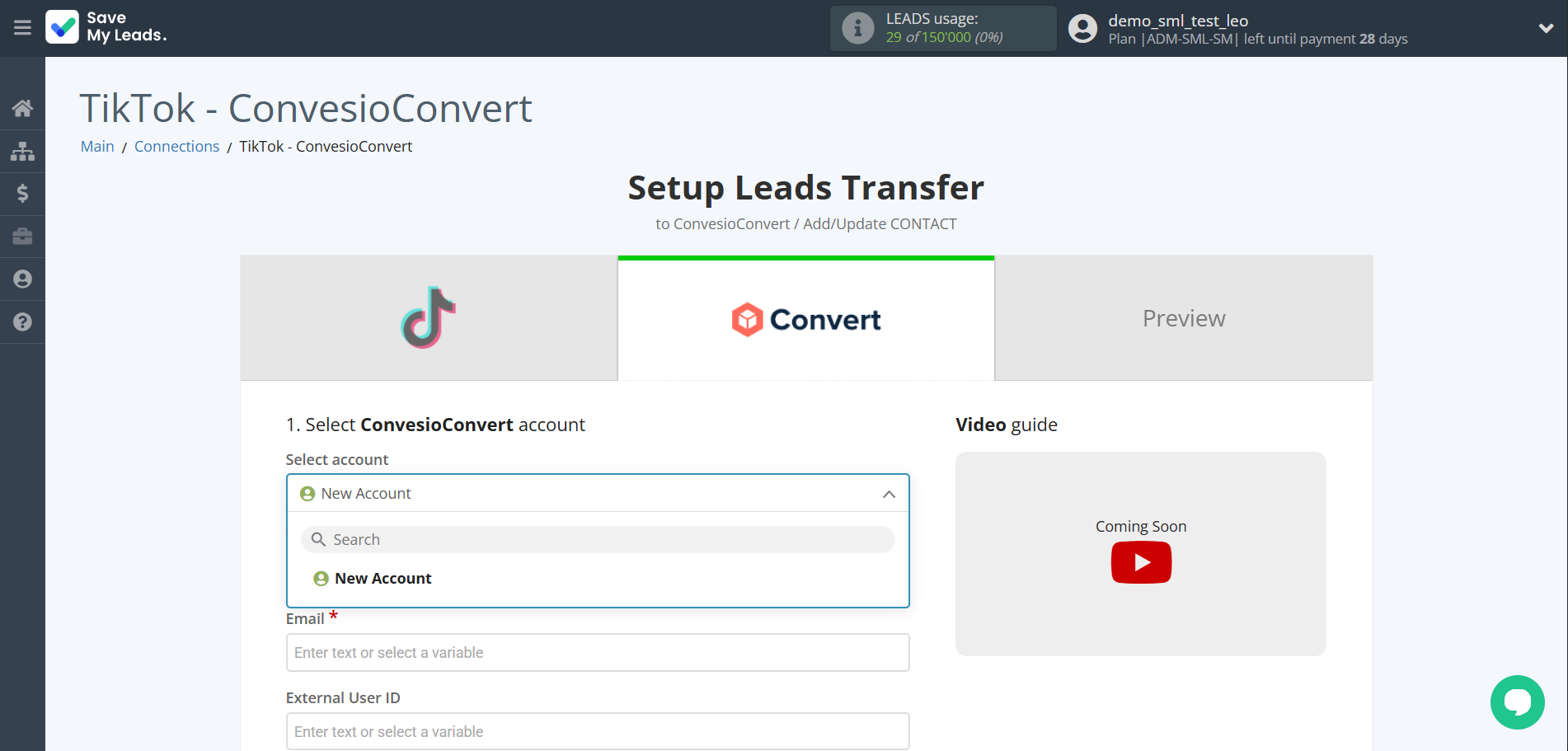The width and height of the screenshot is (1568, 751).
Task: Open the hamburger menu
Action: pos(22,28)
